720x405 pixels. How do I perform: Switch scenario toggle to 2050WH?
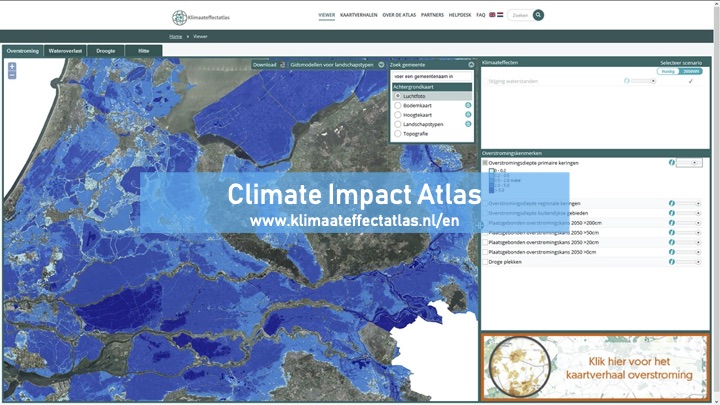point(691,71)
